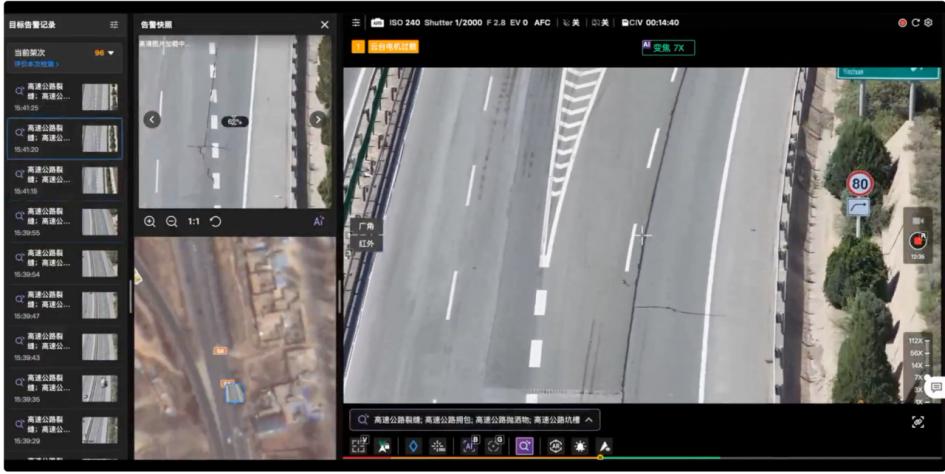Toggle the 广角 wide-angle camera view

point(366,227)
